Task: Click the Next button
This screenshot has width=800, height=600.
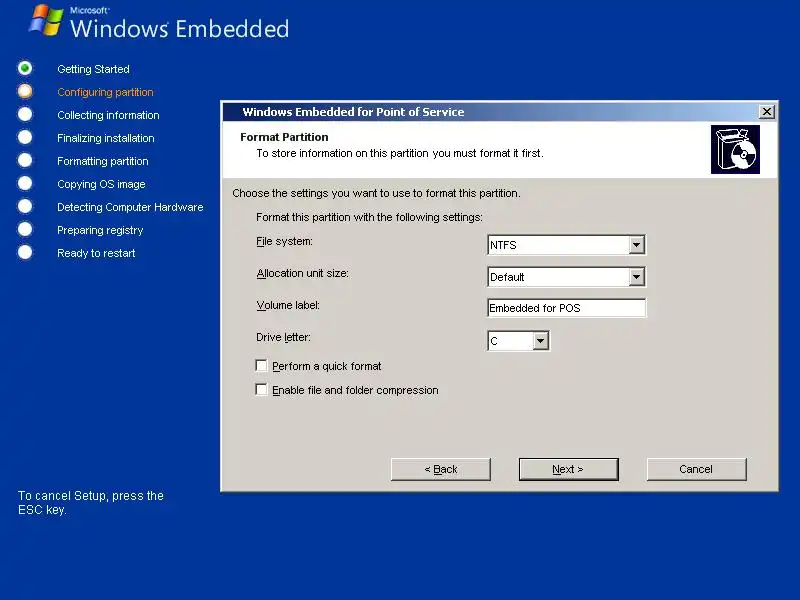Action: click(568, 469)
